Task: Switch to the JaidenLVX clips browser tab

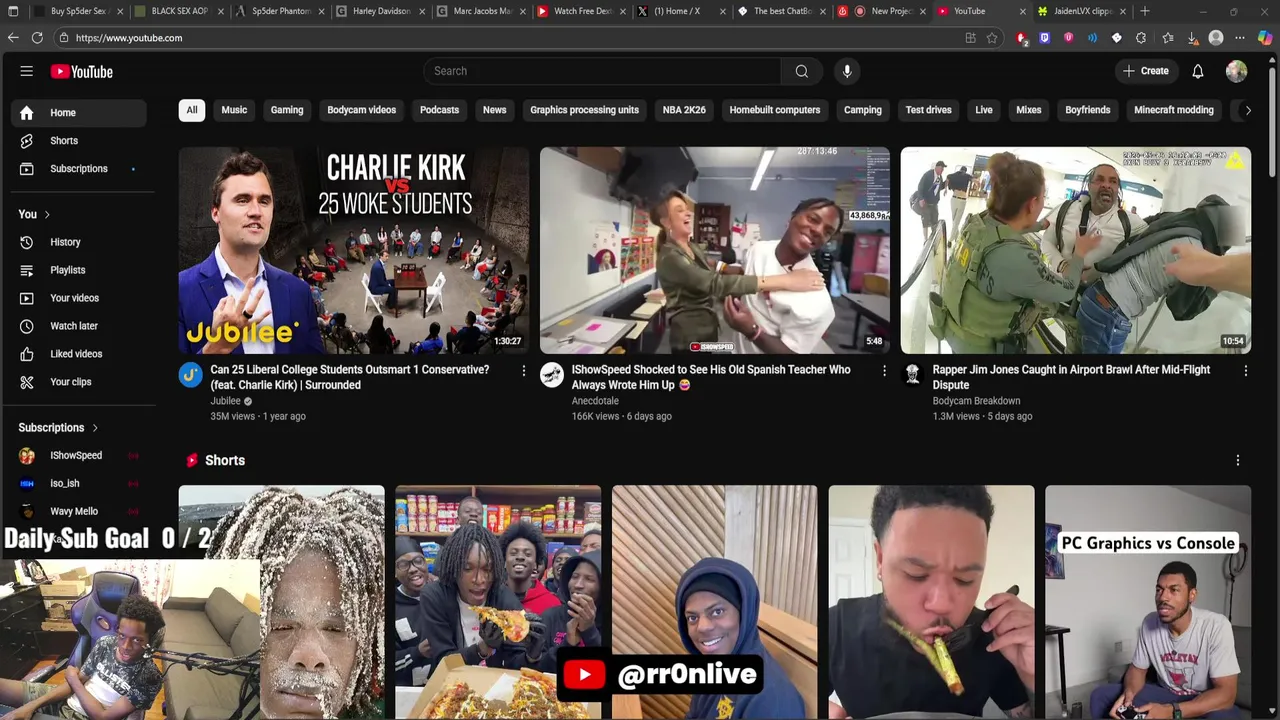Action: click(x=1081, y=11)
